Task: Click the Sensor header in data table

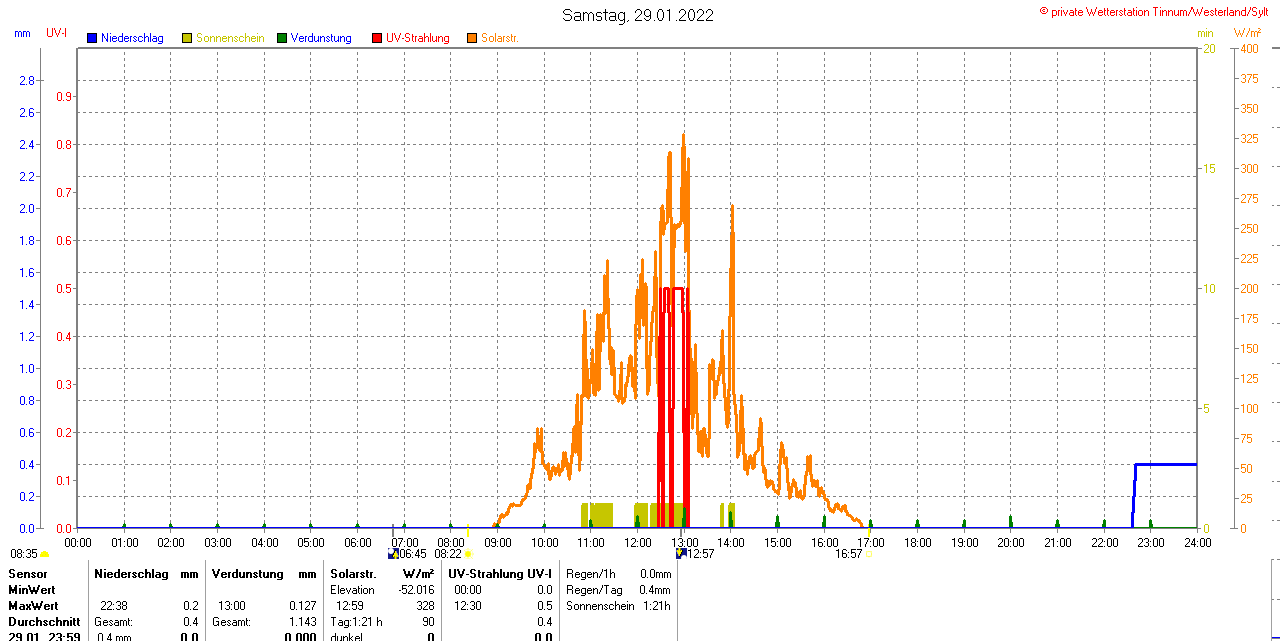Action: pos(27,574)
